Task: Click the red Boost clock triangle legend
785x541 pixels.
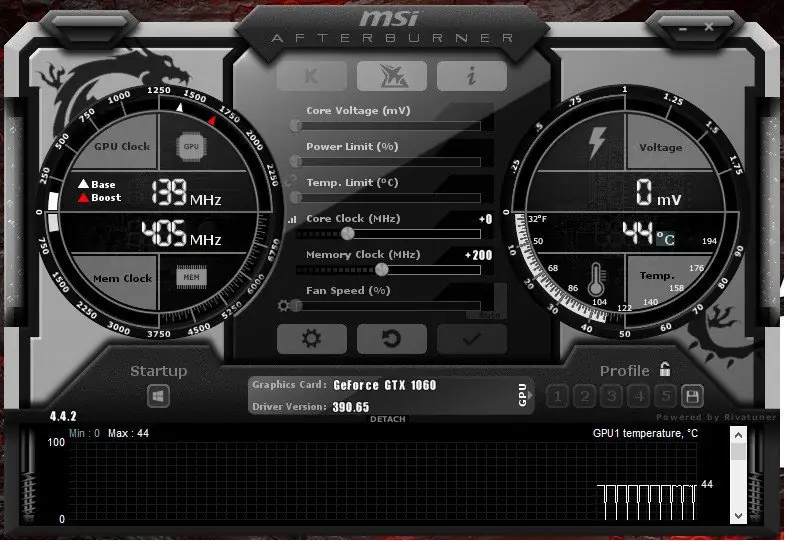Action: [83, 198]
